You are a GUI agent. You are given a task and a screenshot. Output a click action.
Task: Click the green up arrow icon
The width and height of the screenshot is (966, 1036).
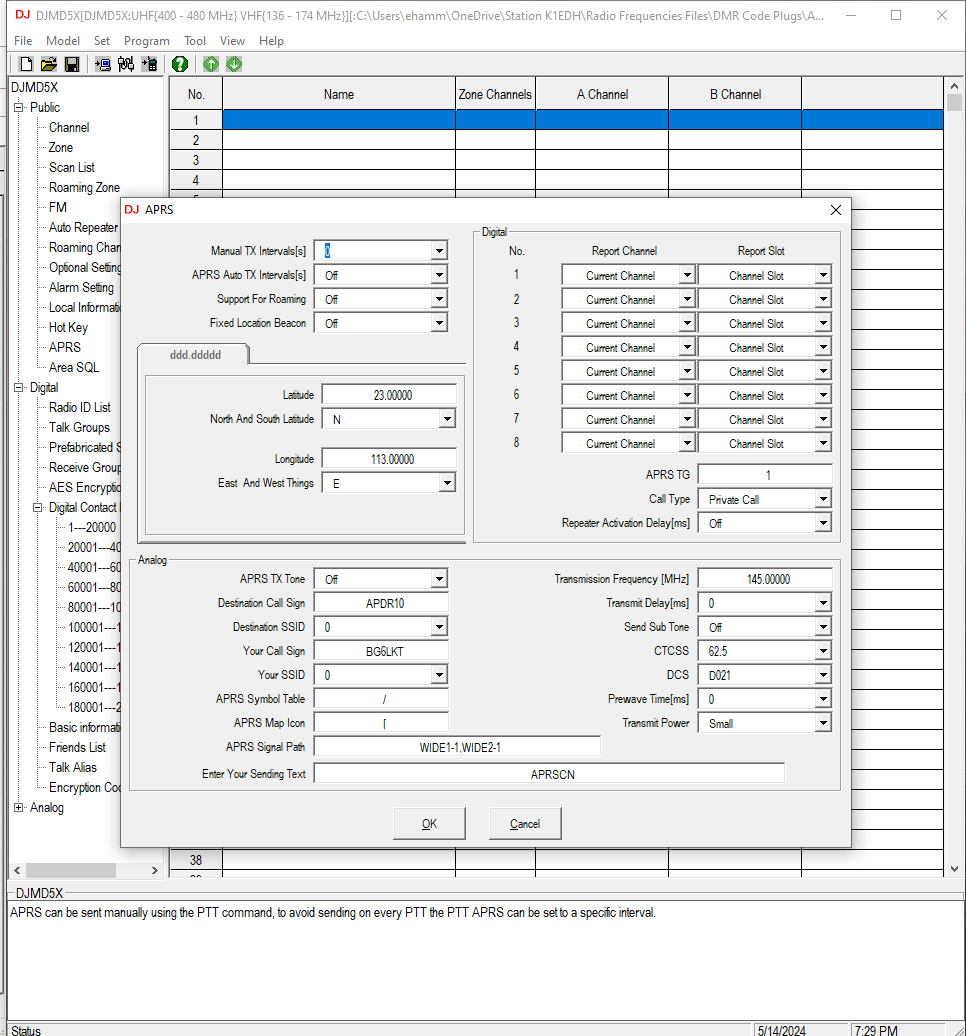coord(211,64)
